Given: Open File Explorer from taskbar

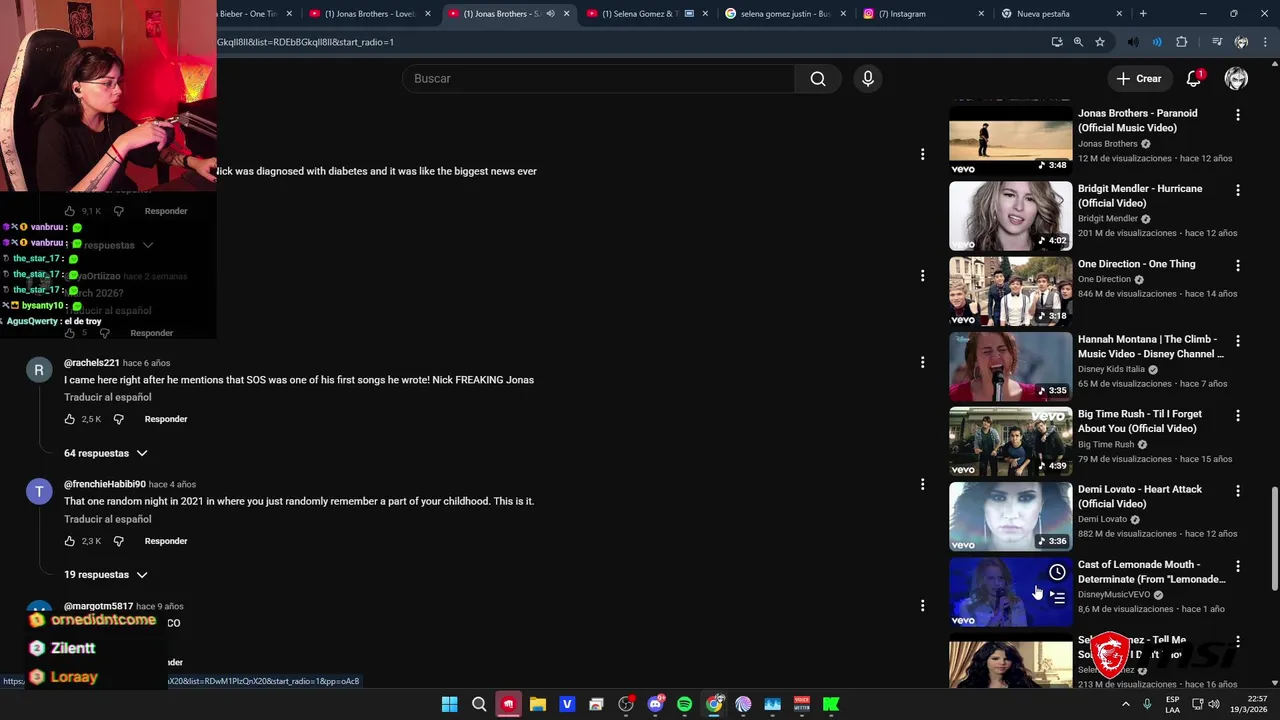Looking at the screenshot, I should tap(537, 704).
